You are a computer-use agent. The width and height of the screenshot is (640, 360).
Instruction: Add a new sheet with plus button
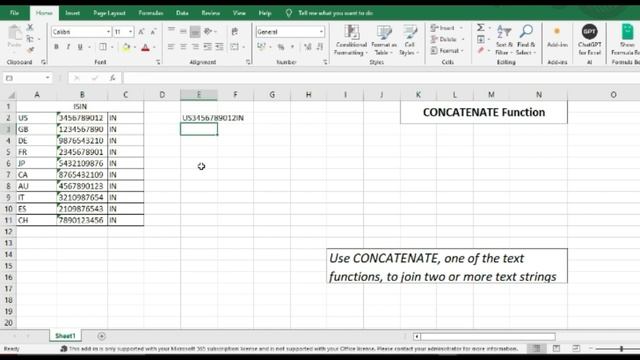[x=102, y=336]
